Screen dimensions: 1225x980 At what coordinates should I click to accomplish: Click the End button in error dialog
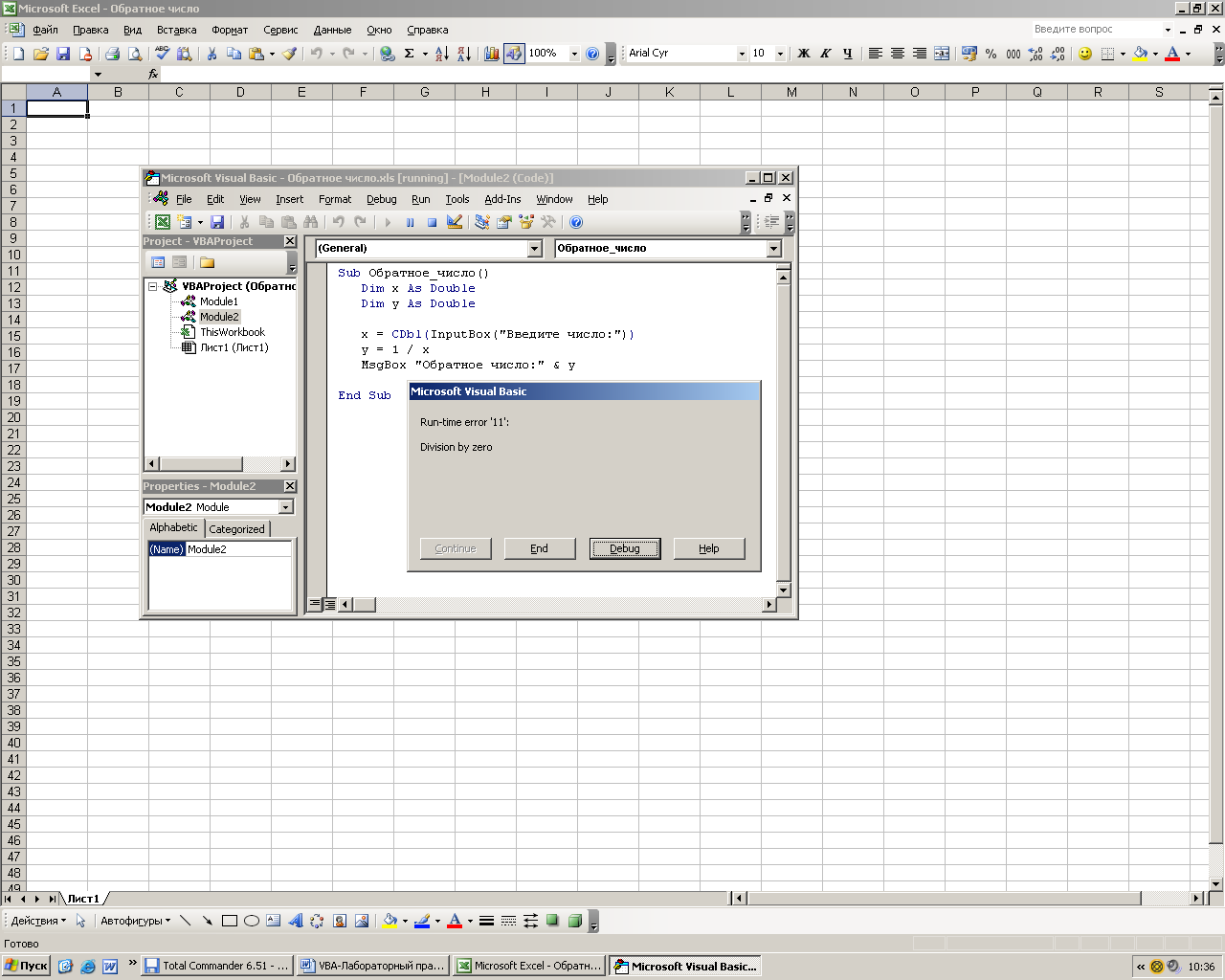point(540,548)
